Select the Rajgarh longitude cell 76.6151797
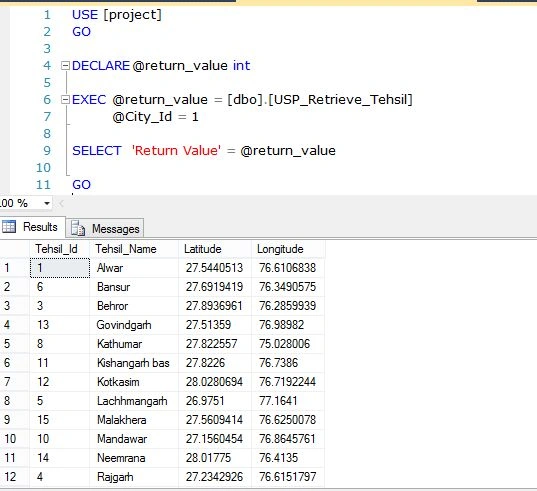Viewport: 537px width, 491px height. 288,477
